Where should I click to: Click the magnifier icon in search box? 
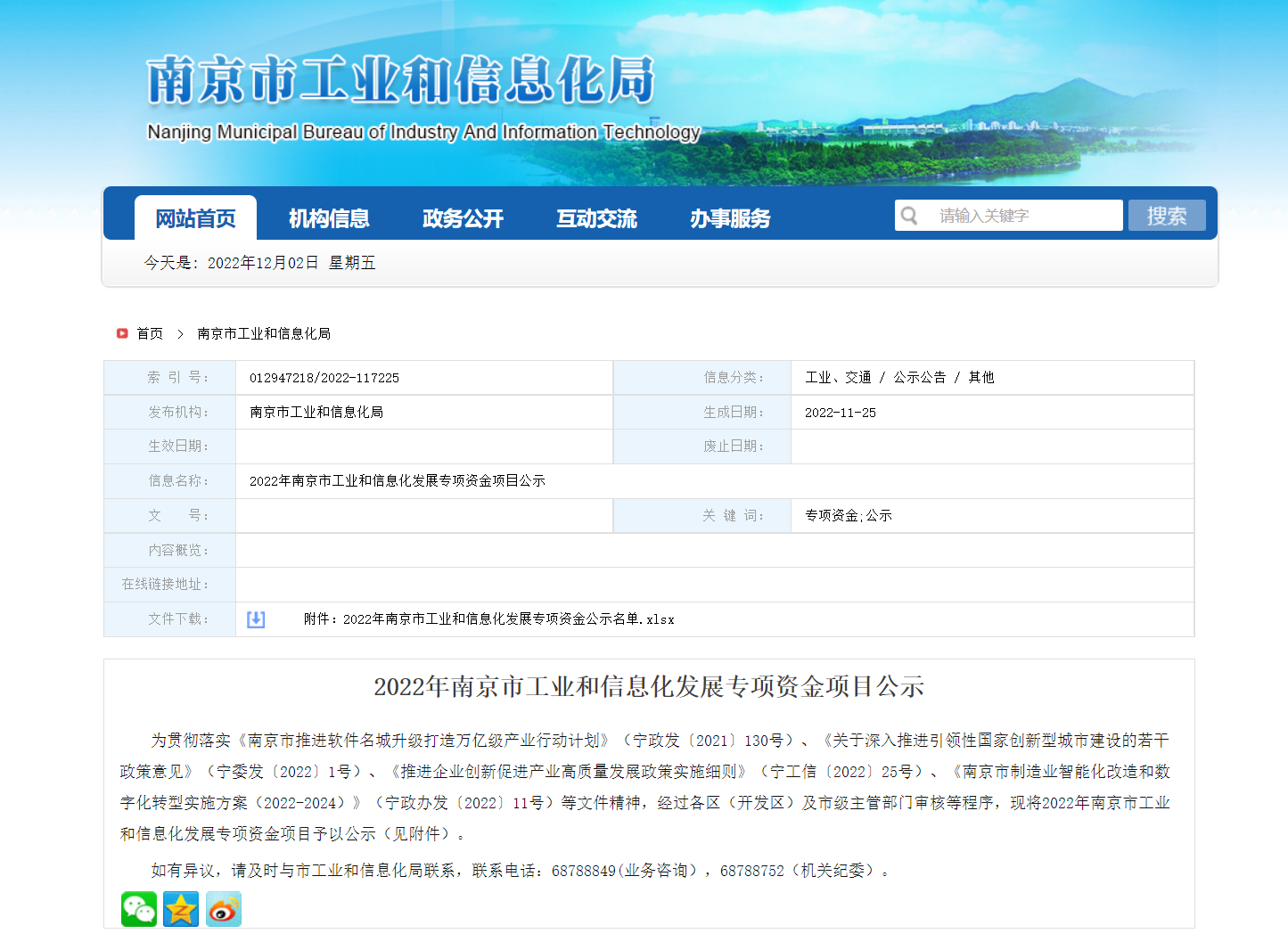tap(909, 216)
